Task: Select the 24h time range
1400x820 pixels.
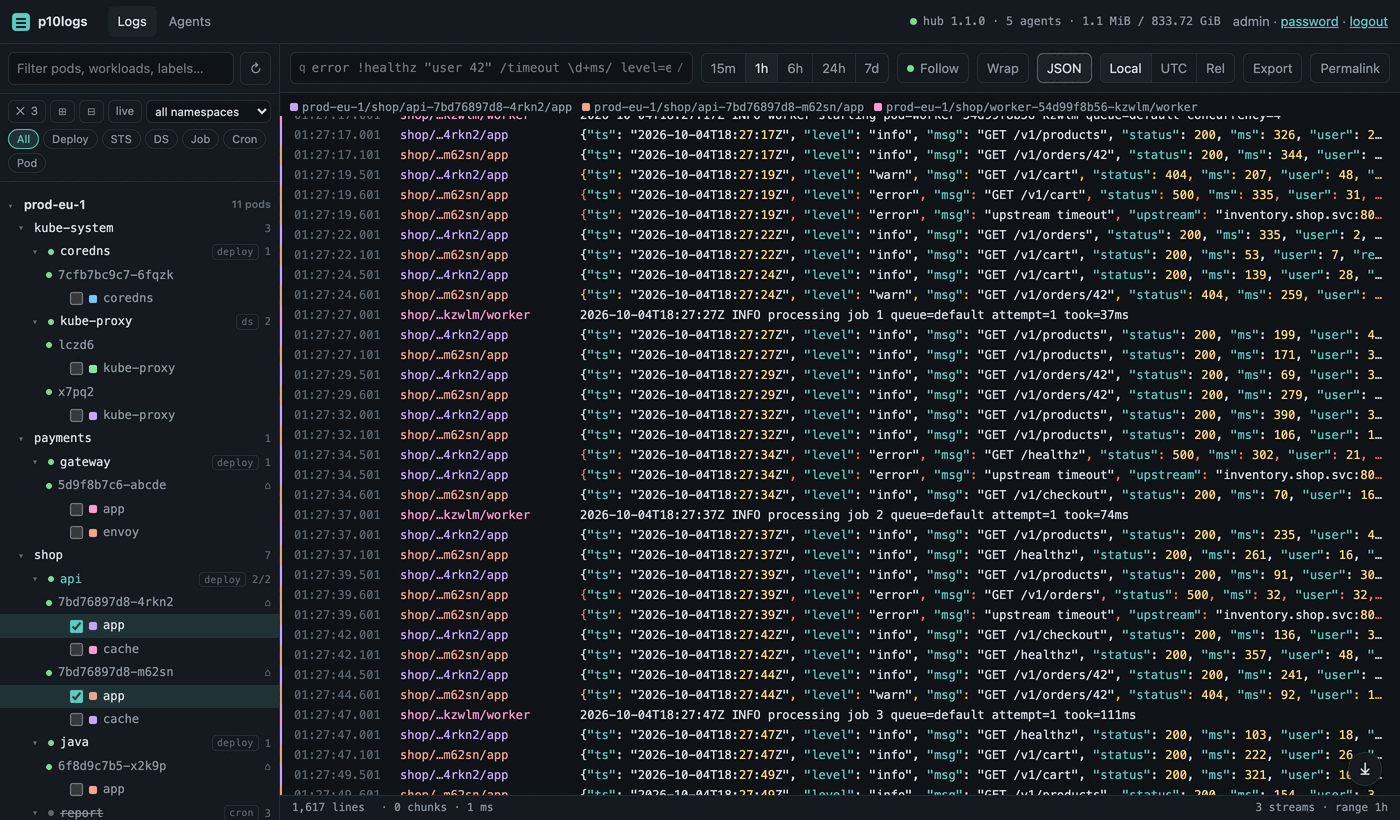Action: [833, 68]
